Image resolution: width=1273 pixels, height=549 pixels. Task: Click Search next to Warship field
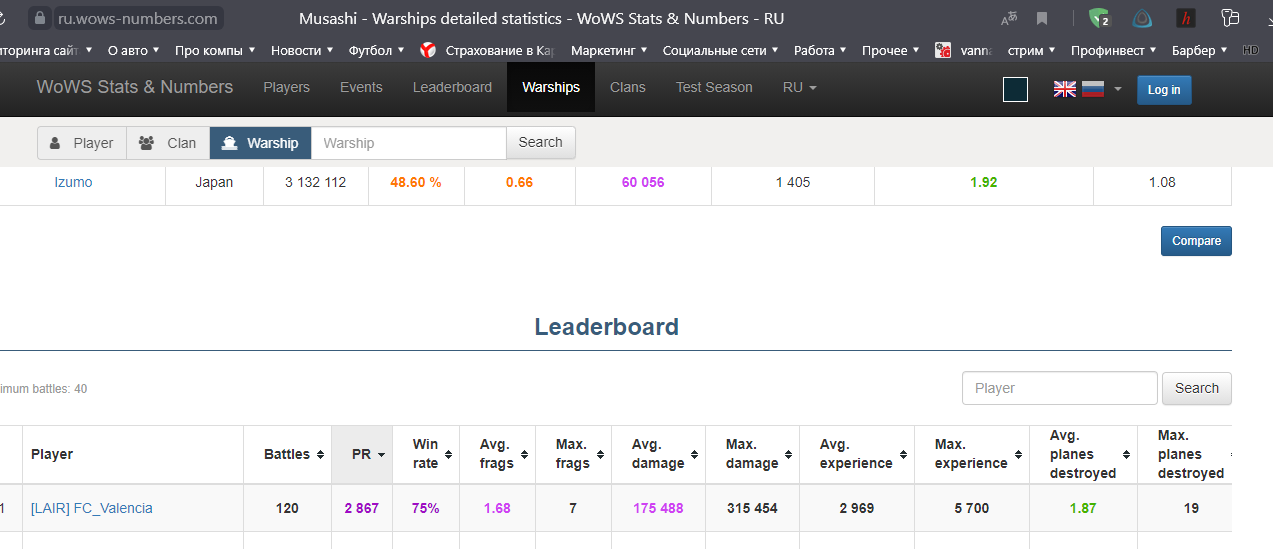[541, 143]
